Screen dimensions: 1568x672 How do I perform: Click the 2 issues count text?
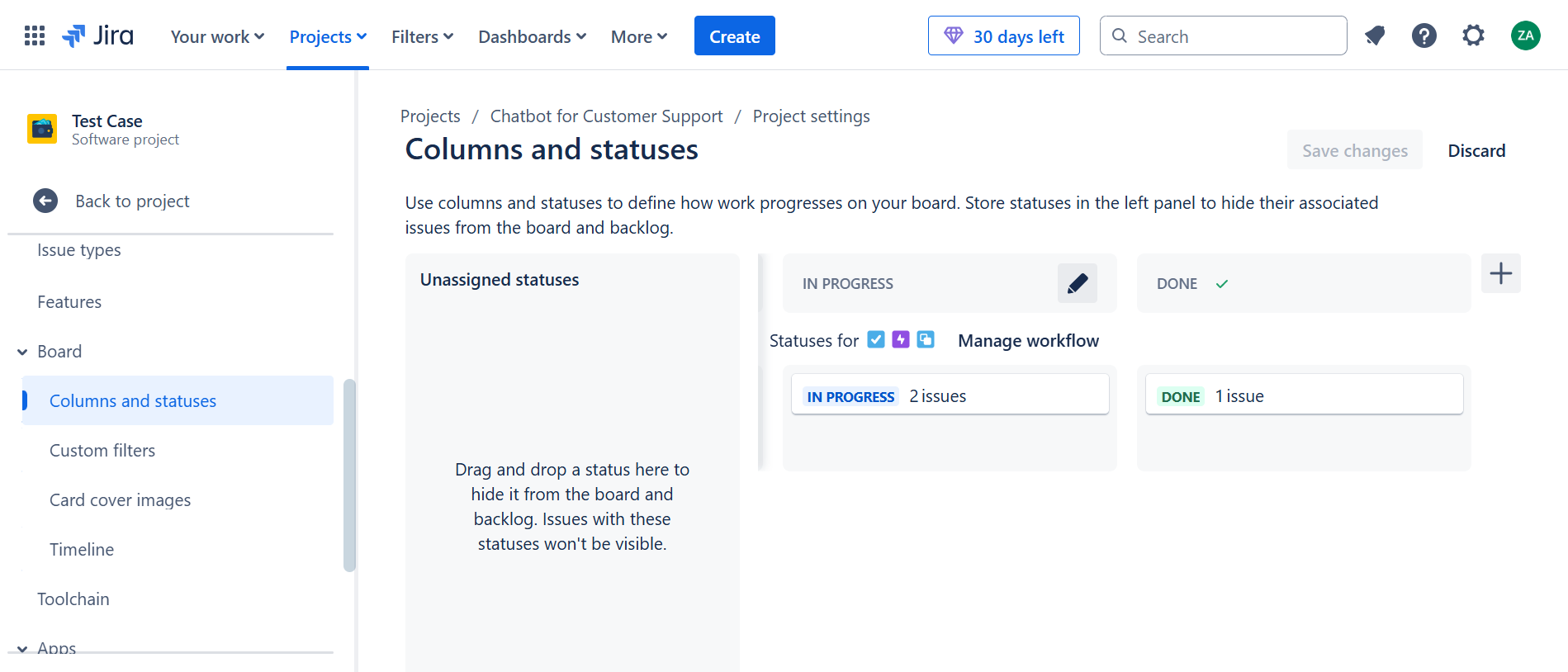pyautogui.click(x=937, y=396)
